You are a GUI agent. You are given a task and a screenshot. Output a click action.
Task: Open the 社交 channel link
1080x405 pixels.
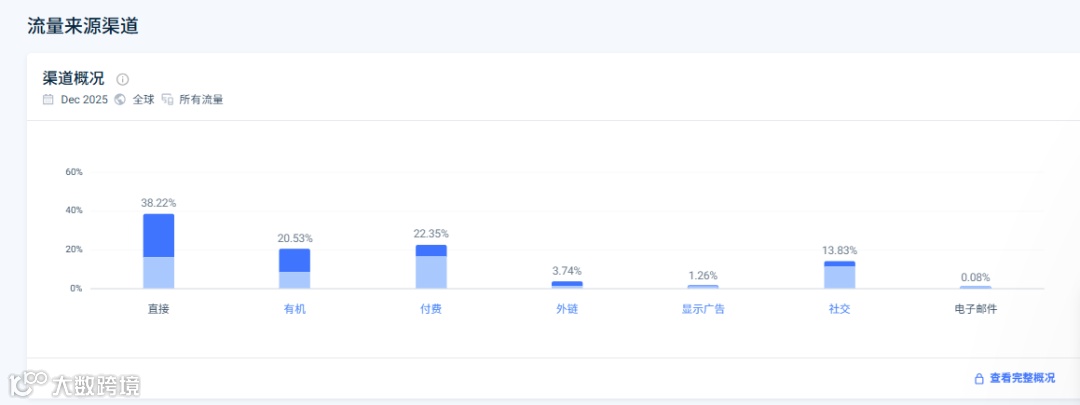839,309
